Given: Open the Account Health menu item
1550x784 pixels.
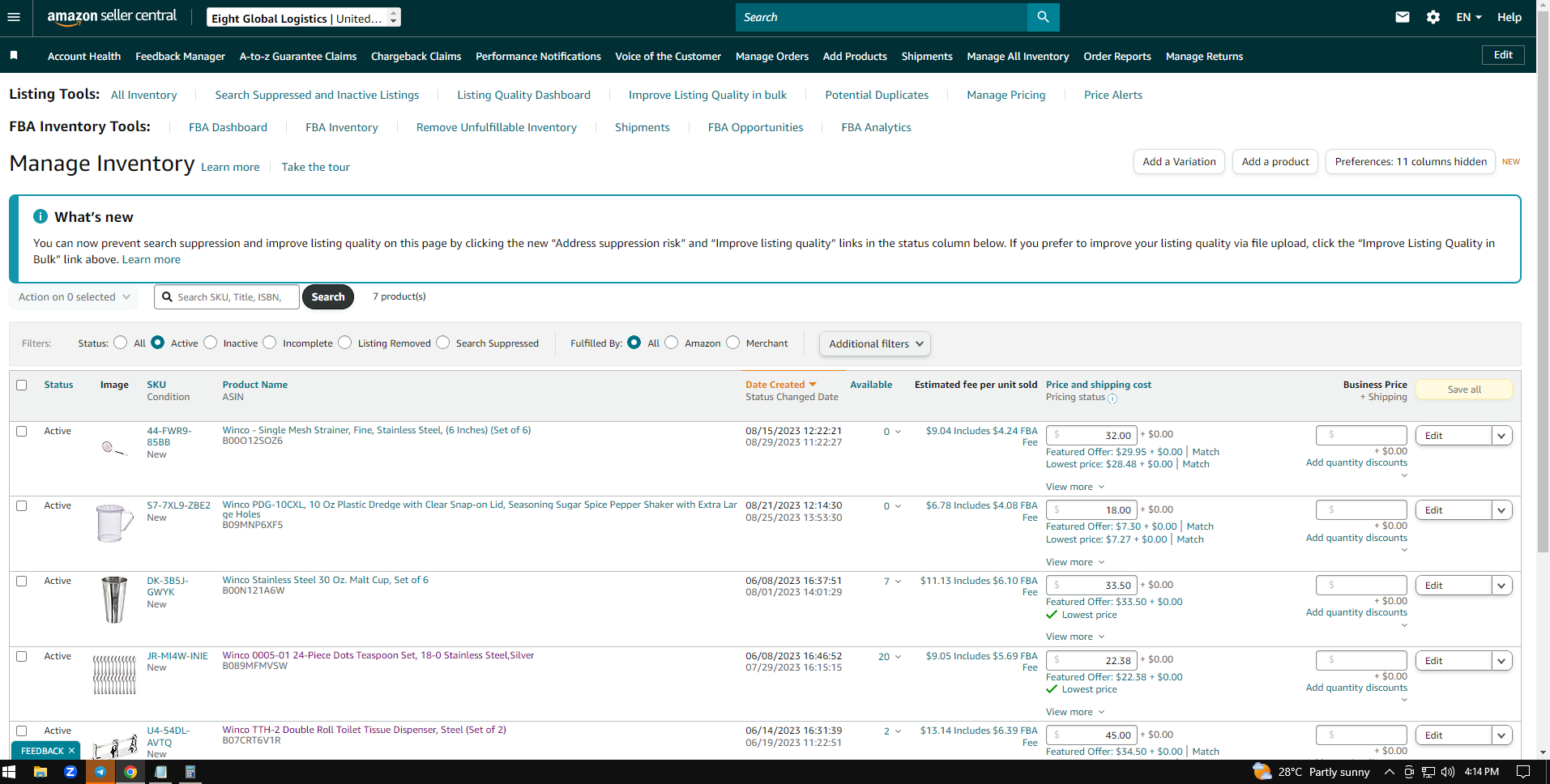Looking at the screenshot, I should [x=84, y=56].
